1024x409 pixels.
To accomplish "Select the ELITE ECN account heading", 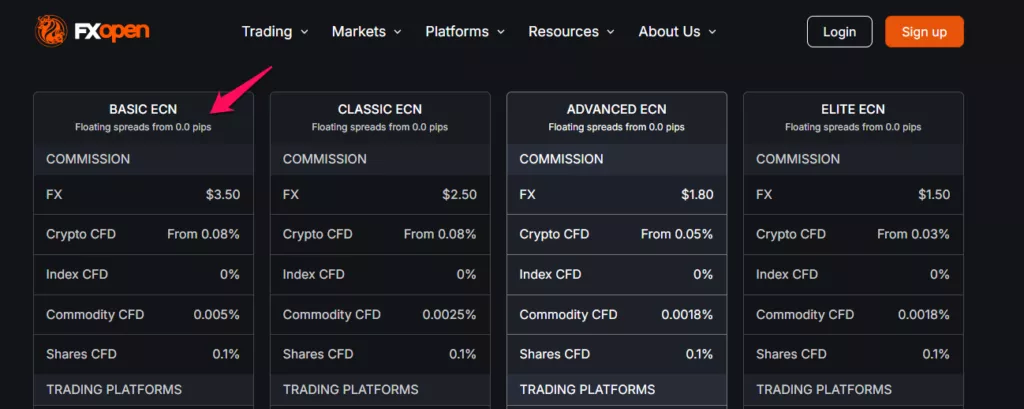I will pos(853,110).
